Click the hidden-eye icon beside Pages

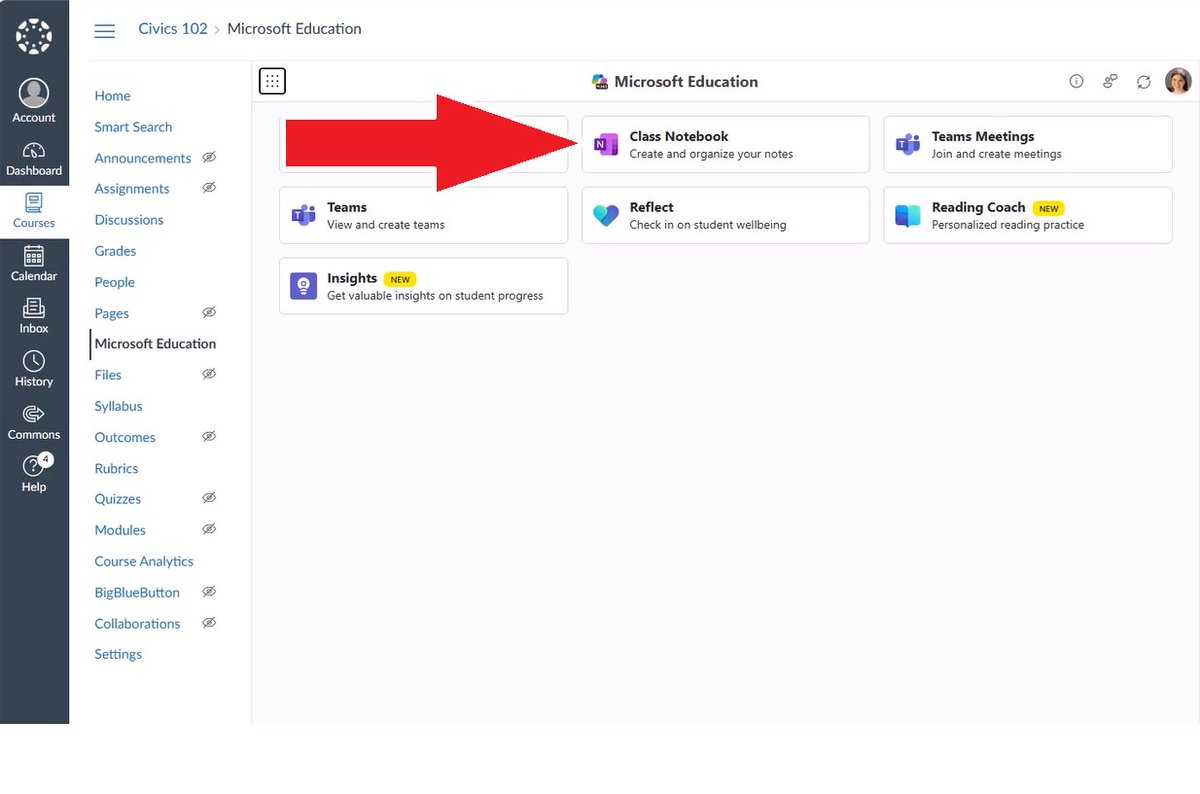pos(209,312)
